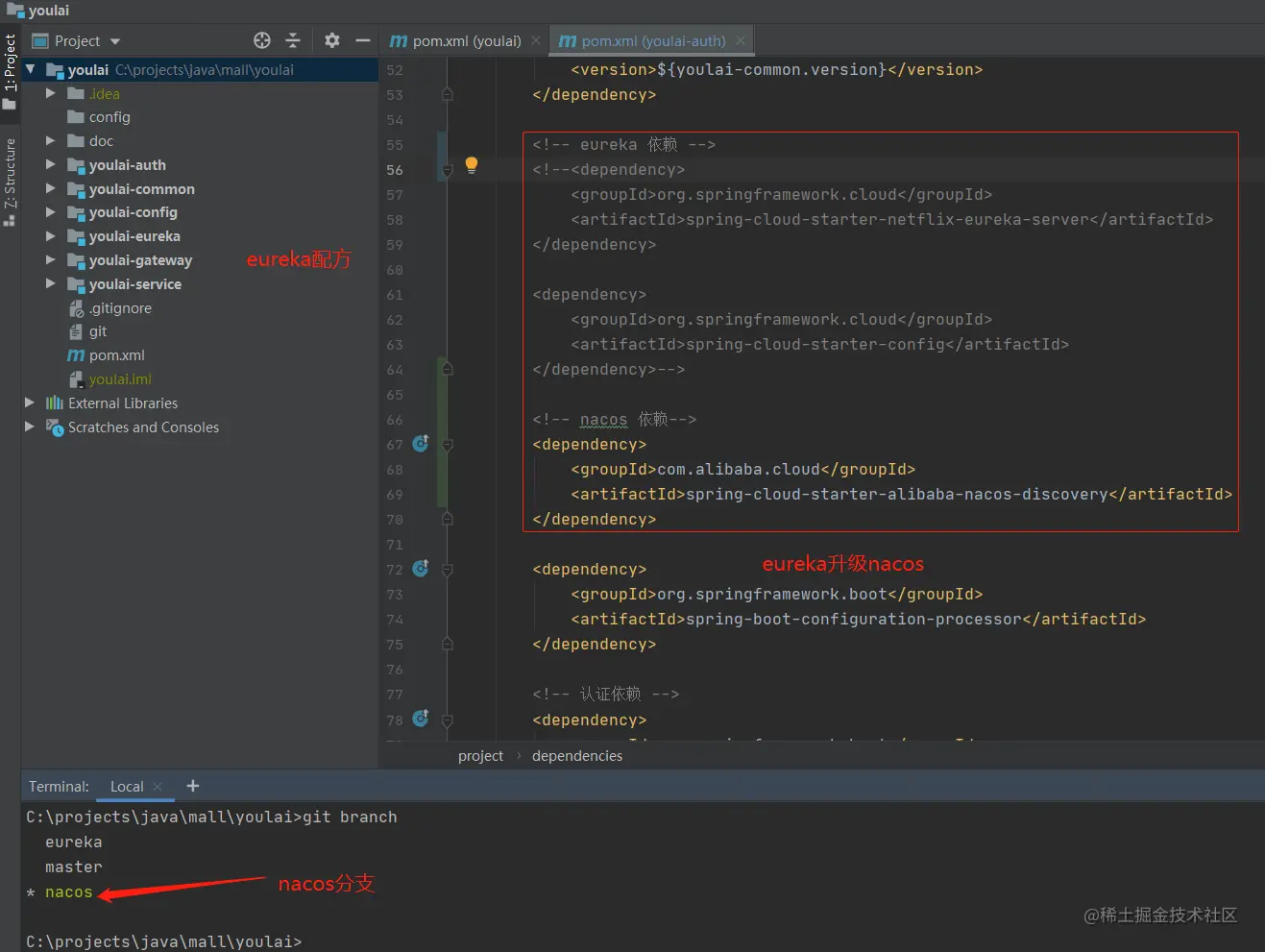Click the .gitignore file icon
The height and width of the screenshot is (952, 1265).
(x=76, y=308)
